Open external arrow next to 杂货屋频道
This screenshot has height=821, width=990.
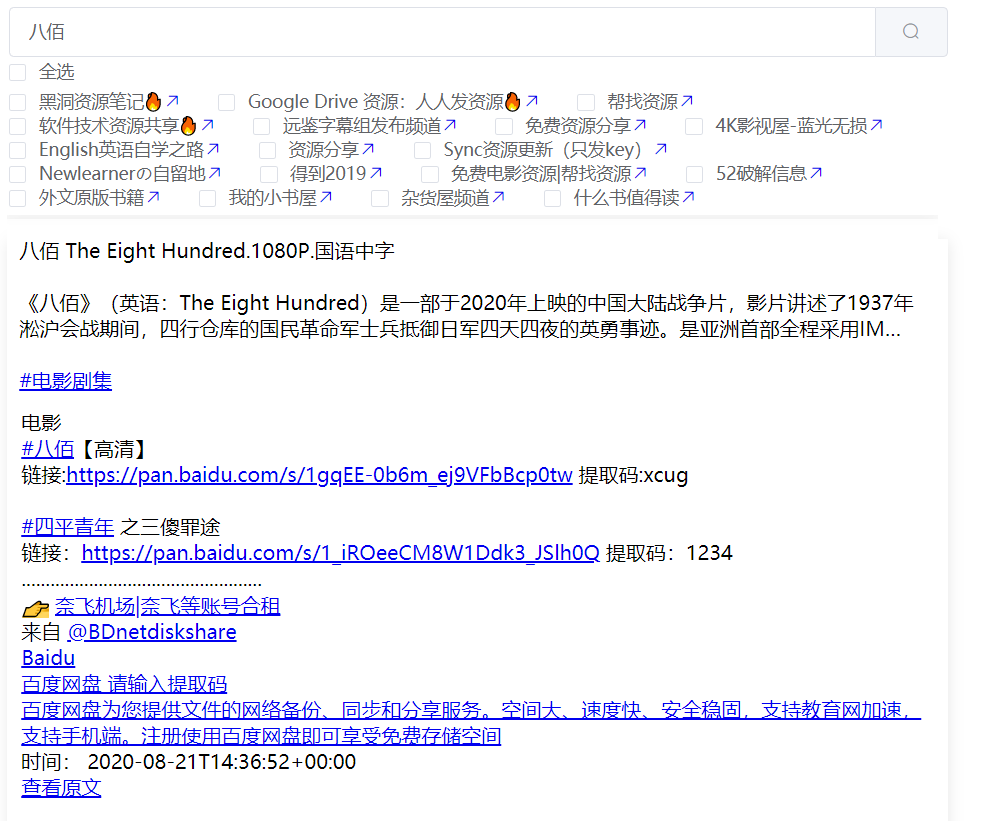(499, 198)
